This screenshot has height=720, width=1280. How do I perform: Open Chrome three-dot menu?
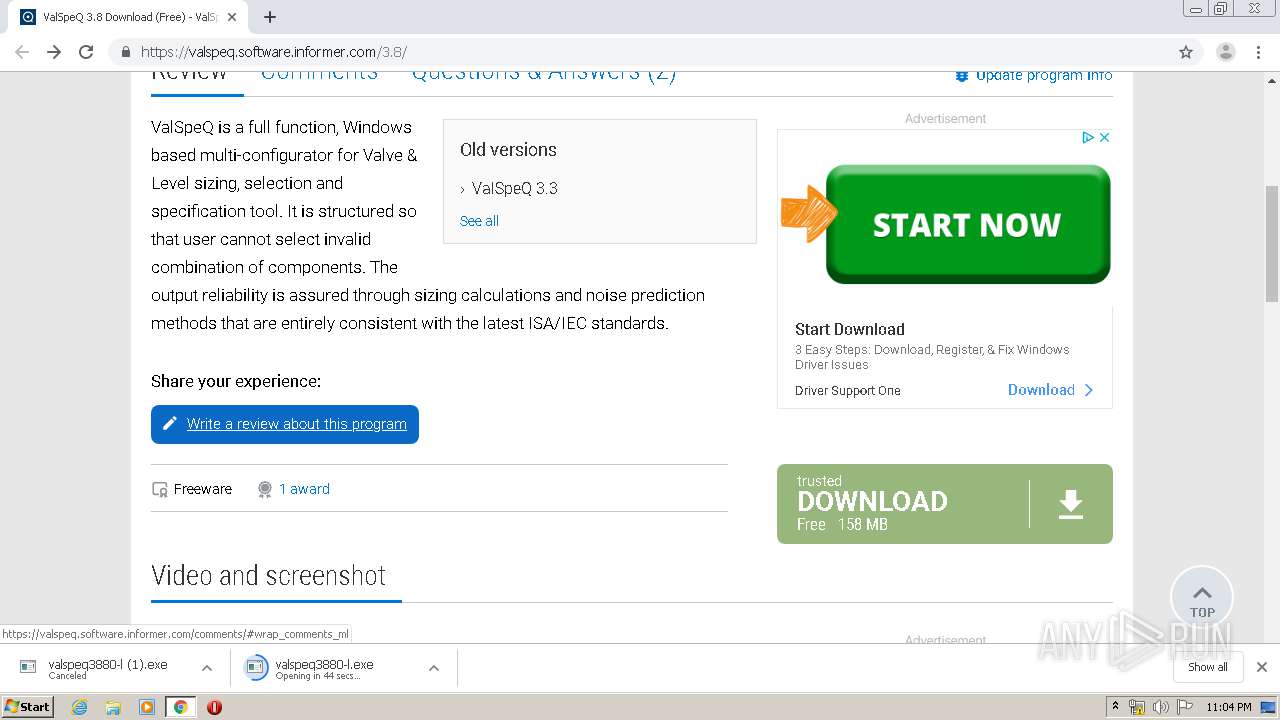[x=1258, y=52]
